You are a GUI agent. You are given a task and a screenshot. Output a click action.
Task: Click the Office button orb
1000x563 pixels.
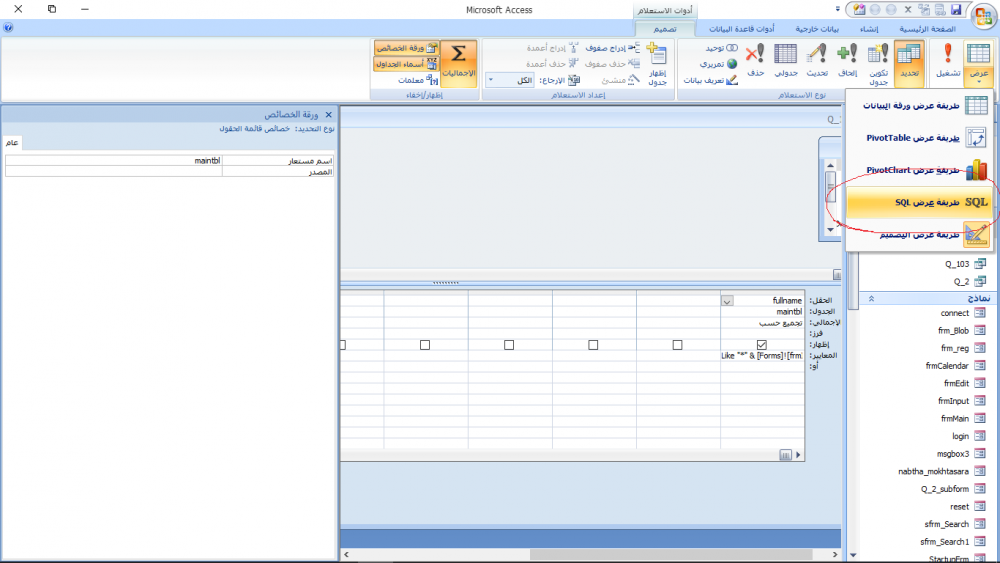pyautogui.click(x=983, y=15)
